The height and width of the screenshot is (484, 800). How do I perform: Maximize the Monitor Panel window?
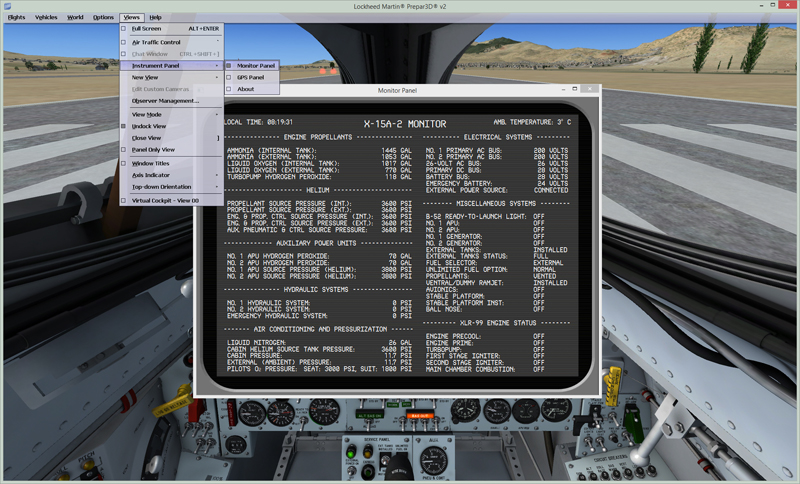click(x=574, y=89)
